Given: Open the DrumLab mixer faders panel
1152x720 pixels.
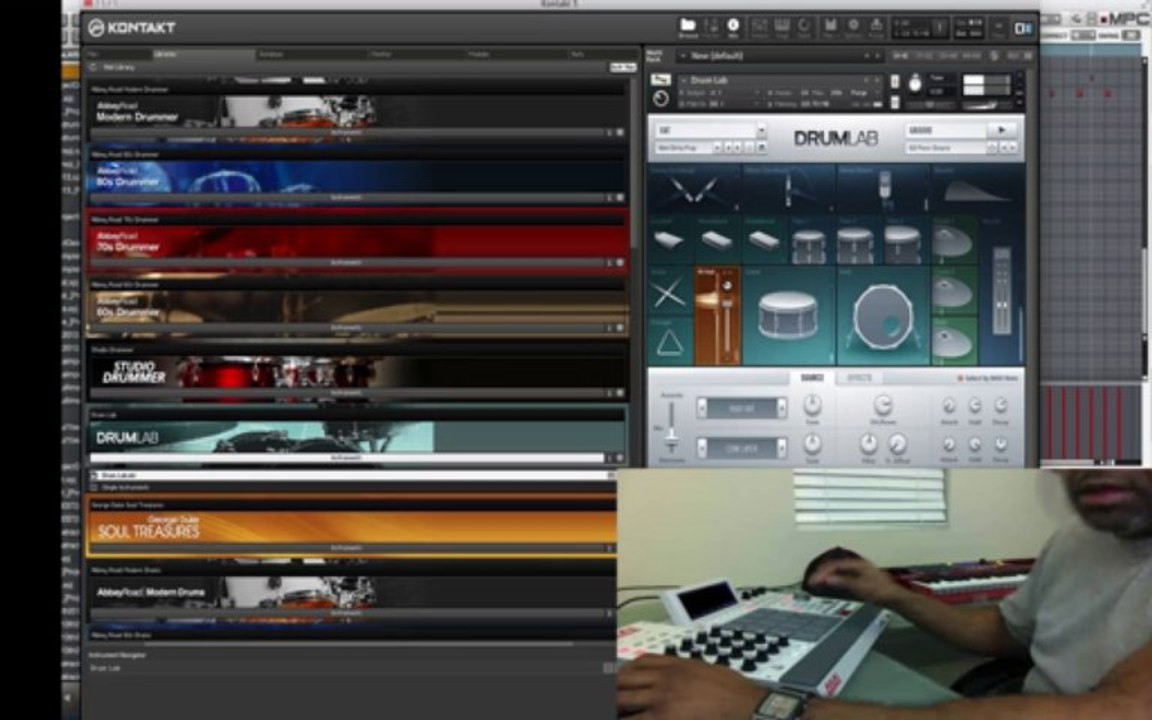Looking at the screenshot, I should tap(1001, 290).
